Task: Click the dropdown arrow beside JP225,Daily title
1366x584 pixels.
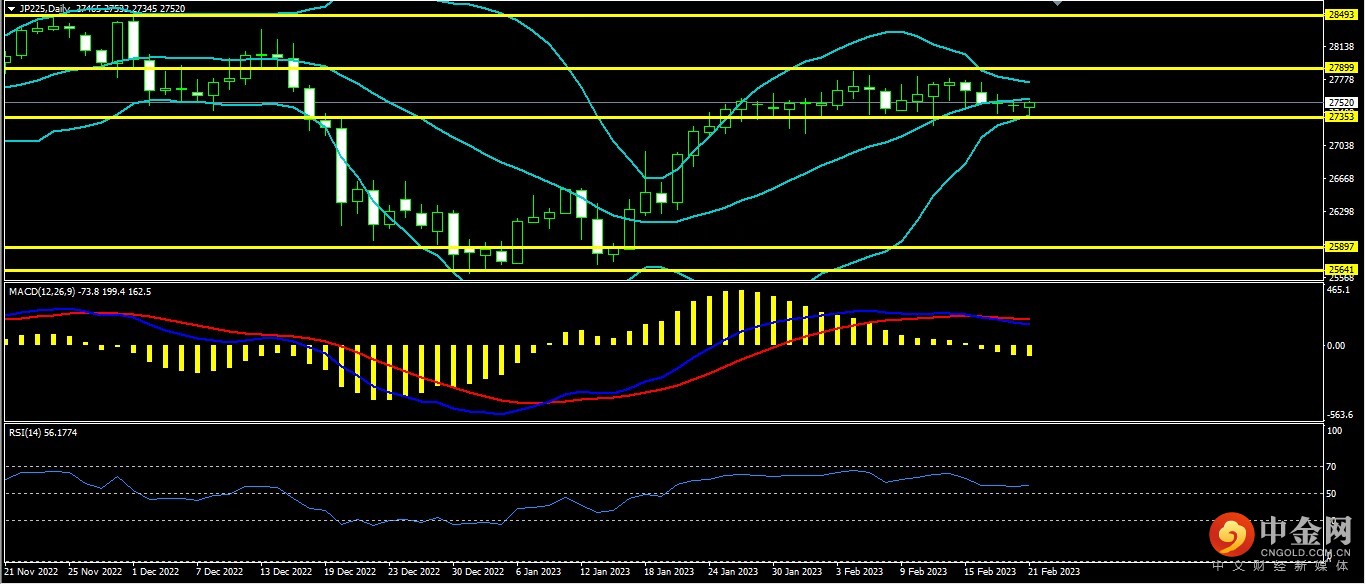Action: [x=11, y=8]
